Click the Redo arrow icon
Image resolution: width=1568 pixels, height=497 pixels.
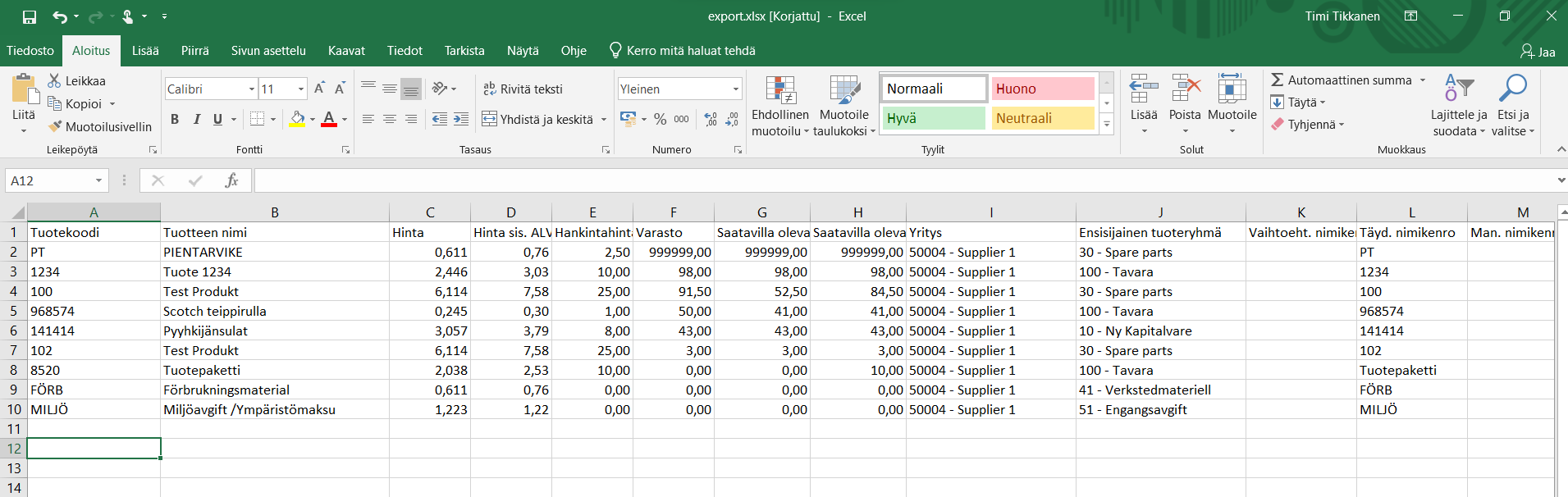95,16
